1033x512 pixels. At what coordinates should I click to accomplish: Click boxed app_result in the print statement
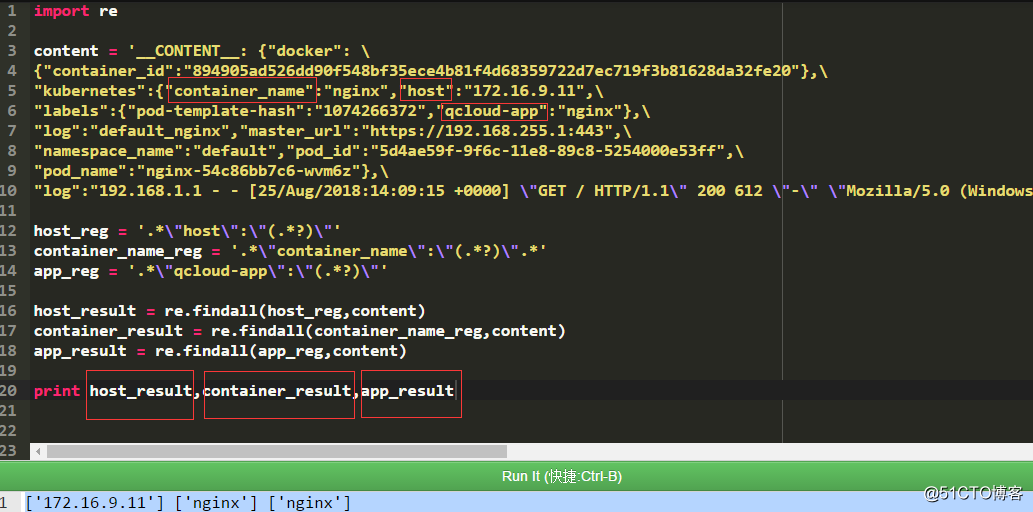pos(408,391)
